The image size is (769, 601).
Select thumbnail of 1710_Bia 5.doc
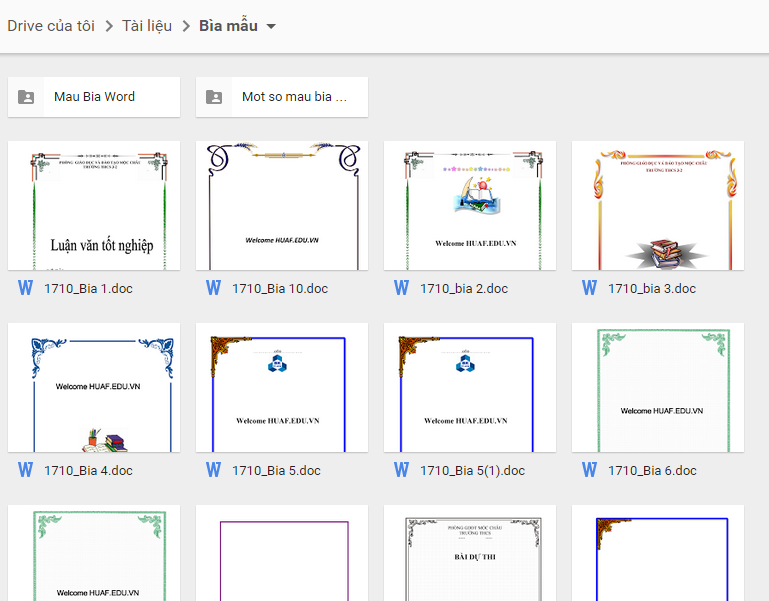282,388
